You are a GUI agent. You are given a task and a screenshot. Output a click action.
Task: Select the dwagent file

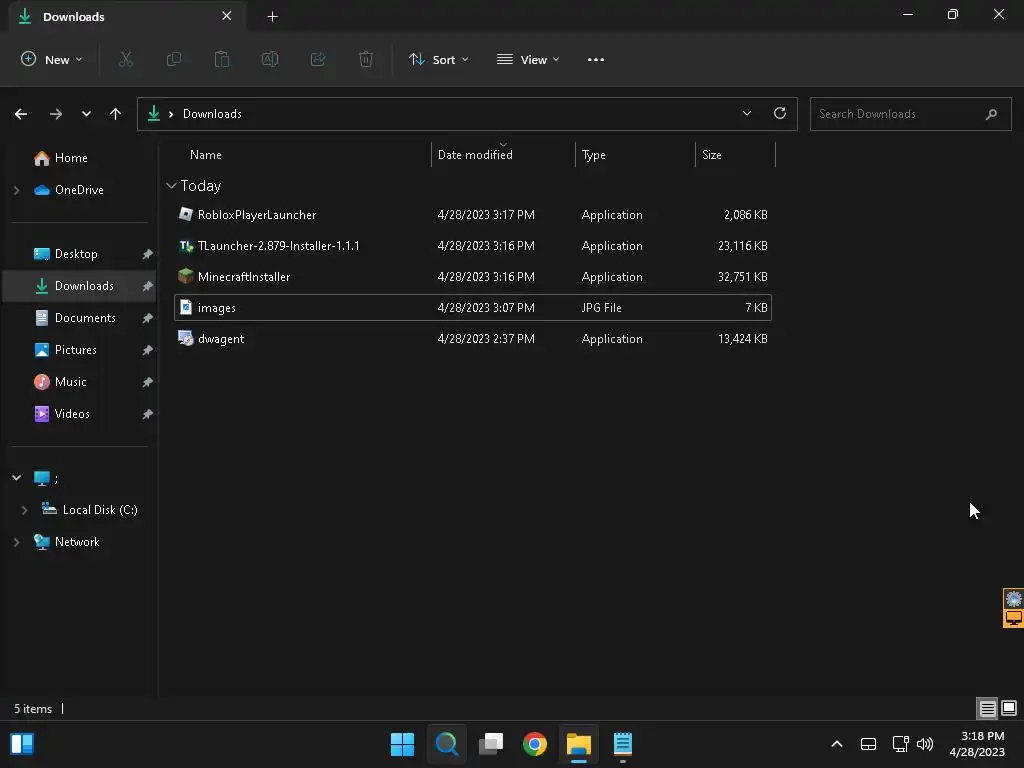click(473, 339)
